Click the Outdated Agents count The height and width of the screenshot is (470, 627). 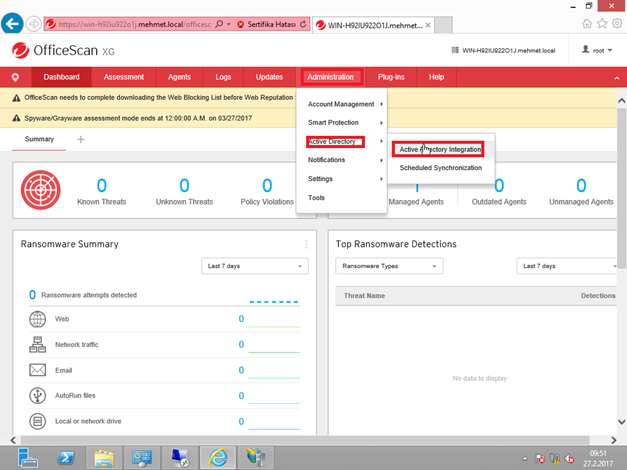pos(499,186)
